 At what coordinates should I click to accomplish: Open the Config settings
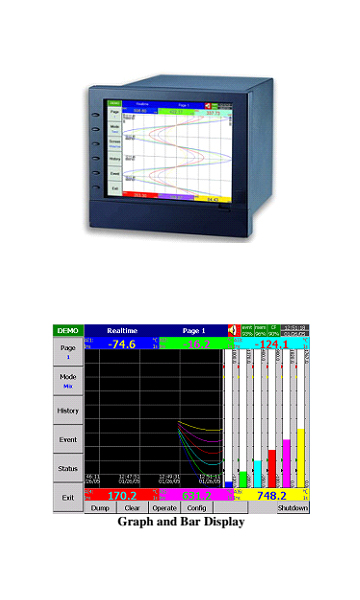[197, 508]
